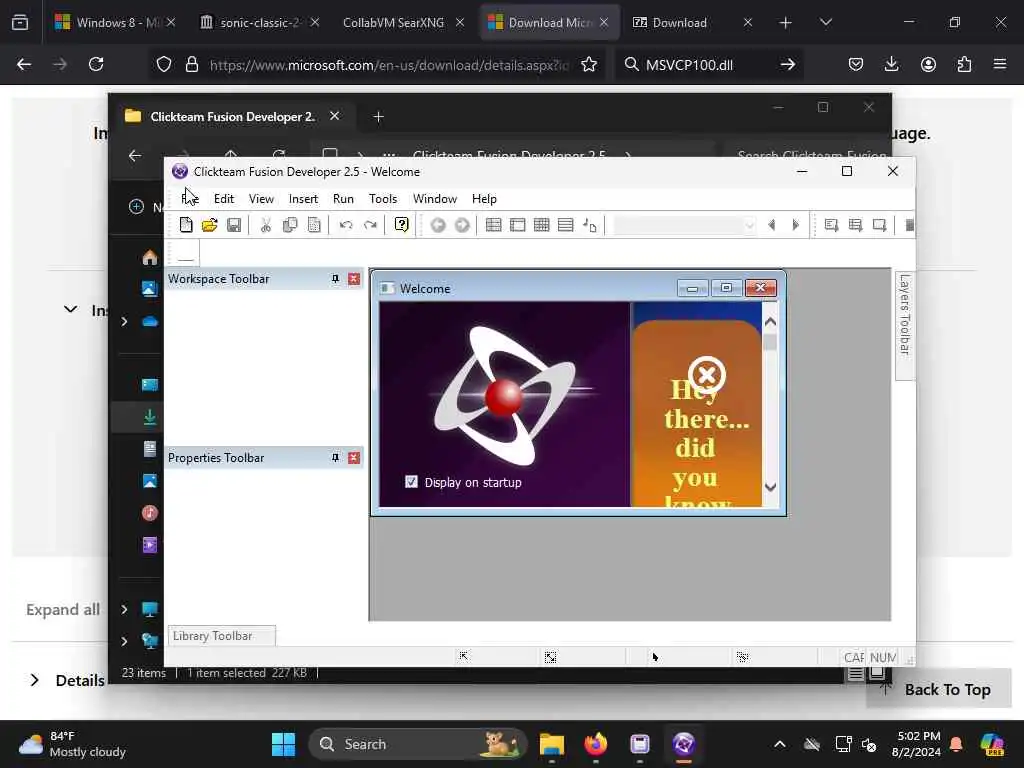Click the Run Project icon

pyautogui.click(x=831, y=225)
